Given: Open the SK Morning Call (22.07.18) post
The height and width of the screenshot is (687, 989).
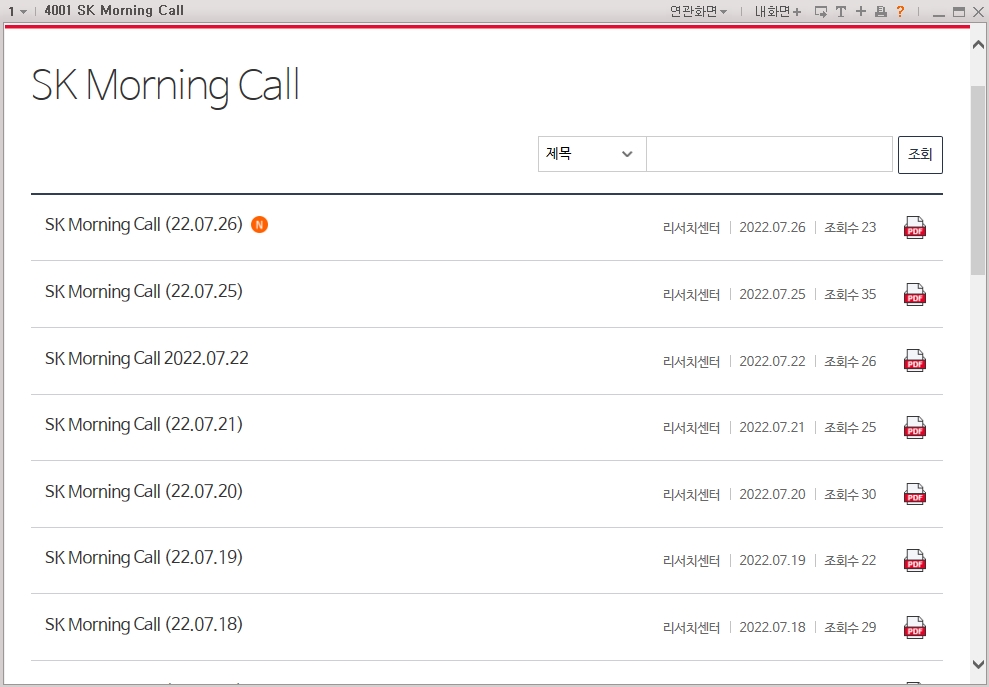Looking at the screenshot, I should point(144,625).
